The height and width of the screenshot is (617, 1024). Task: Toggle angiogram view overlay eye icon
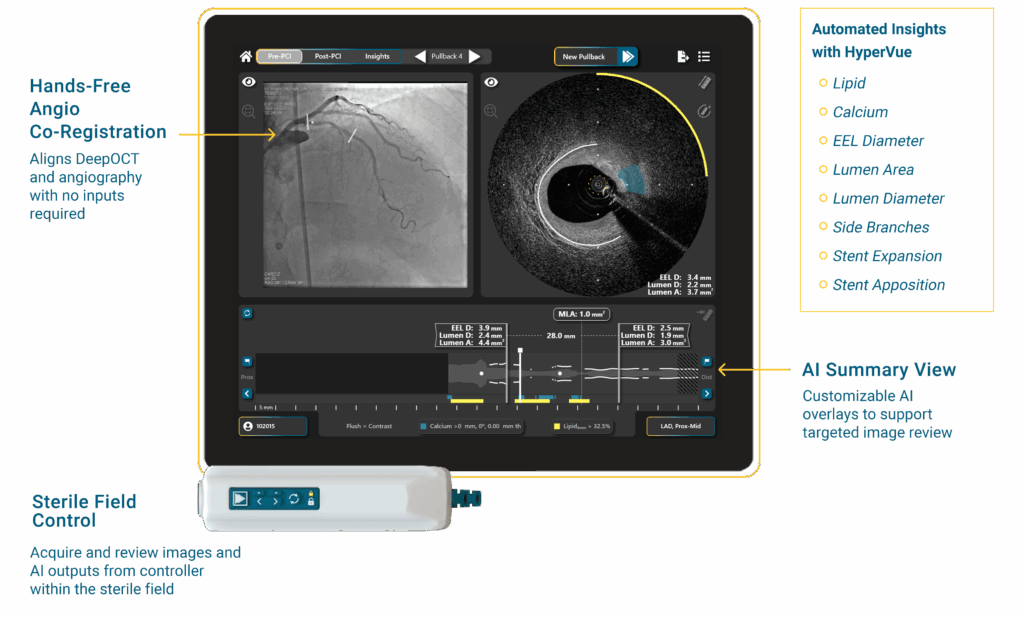pos(248,83)
